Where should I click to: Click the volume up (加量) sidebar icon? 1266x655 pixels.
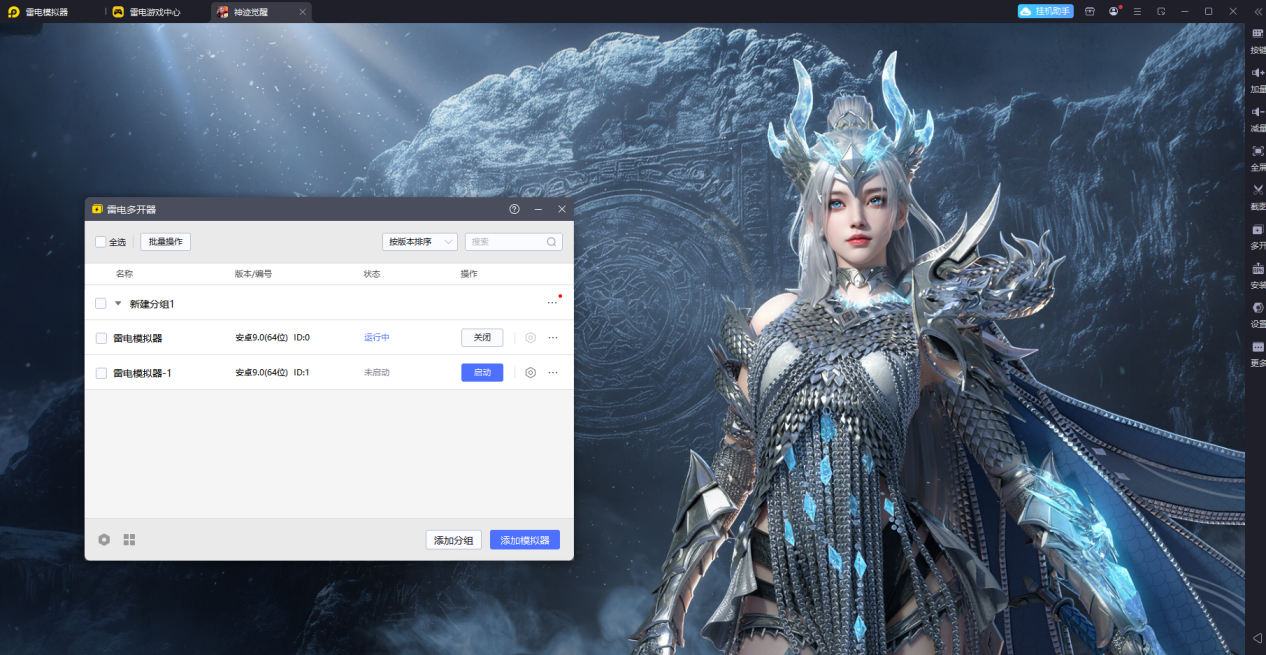tap(1257, 73)
